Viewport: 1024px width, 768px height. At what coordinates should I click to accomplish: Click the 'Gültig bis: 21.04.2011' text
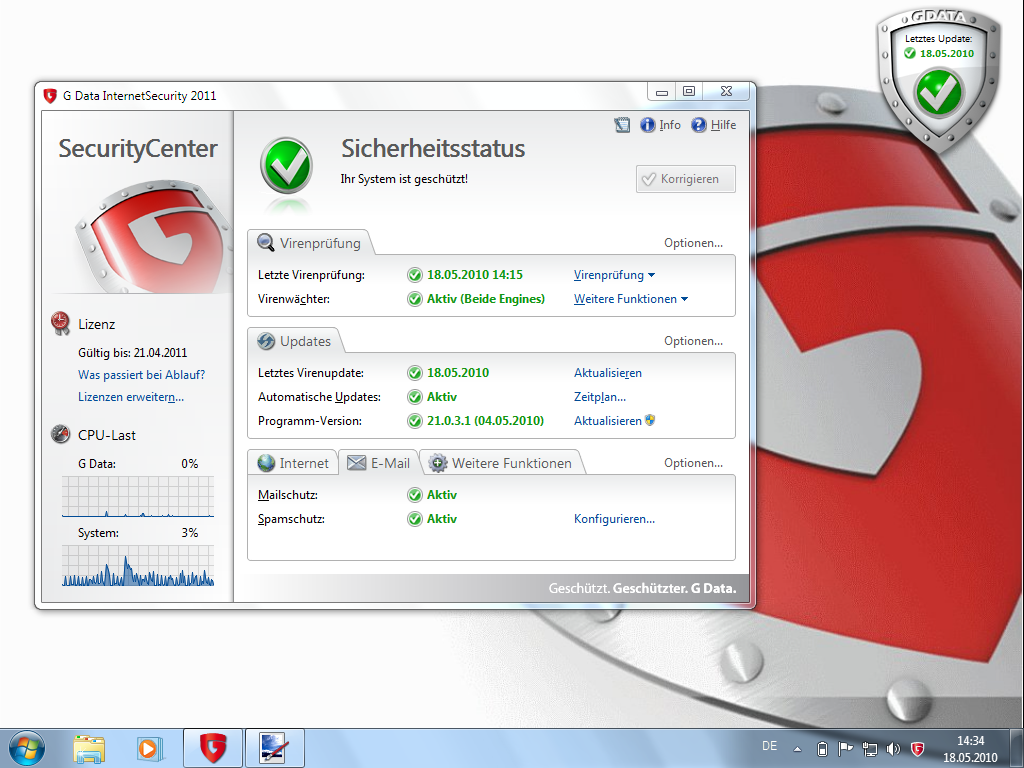tap(133, 353)
